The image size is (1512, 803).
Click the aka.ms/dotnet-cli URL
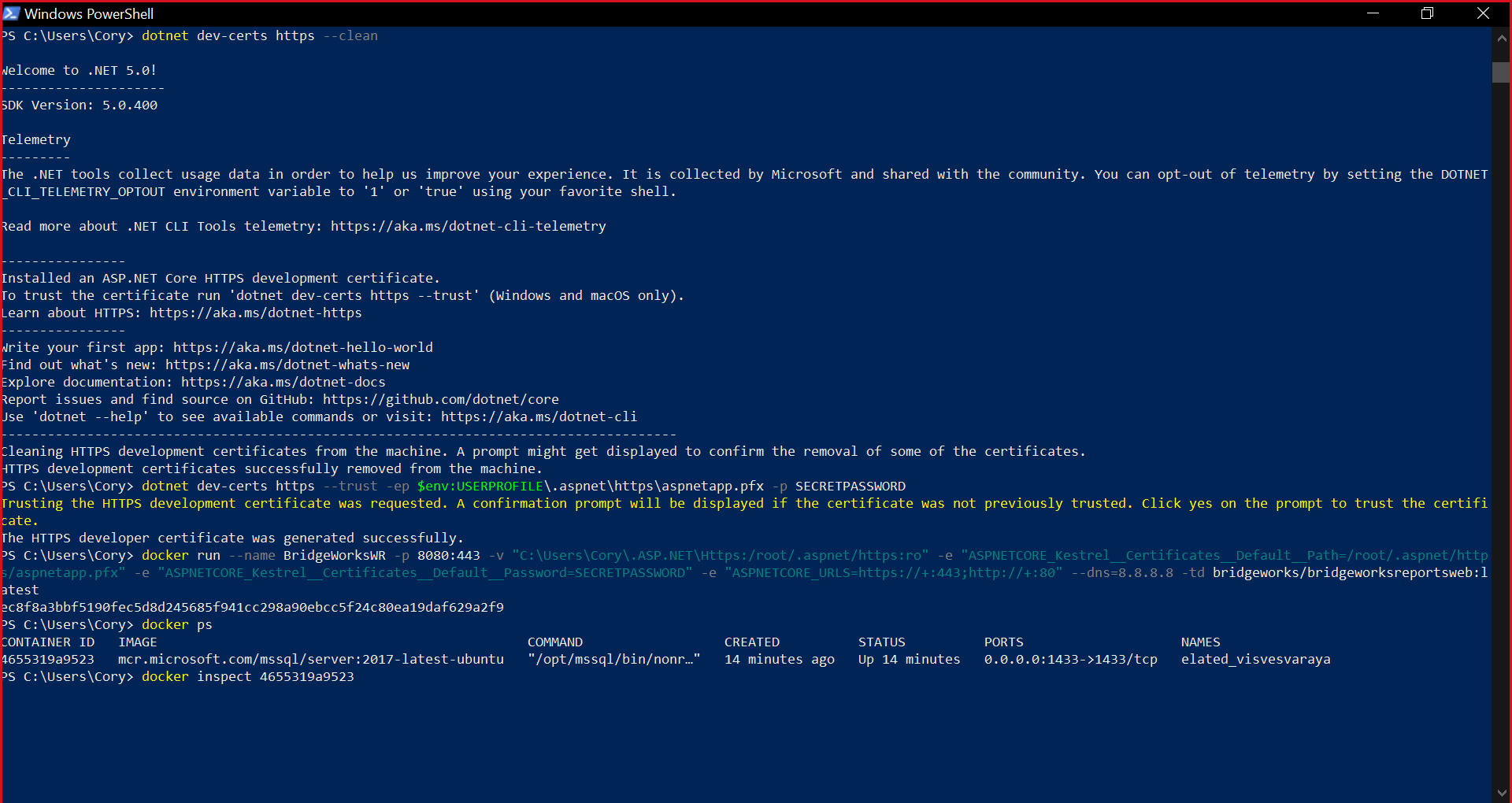(x=539, y=417)
